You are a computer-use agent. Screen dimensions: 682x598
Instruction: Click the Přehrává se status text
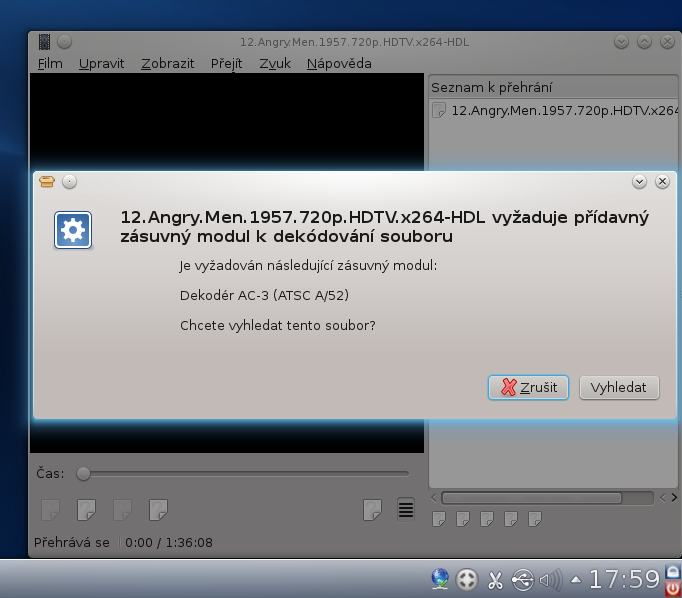pyautogui.click(x=72, y=542)
